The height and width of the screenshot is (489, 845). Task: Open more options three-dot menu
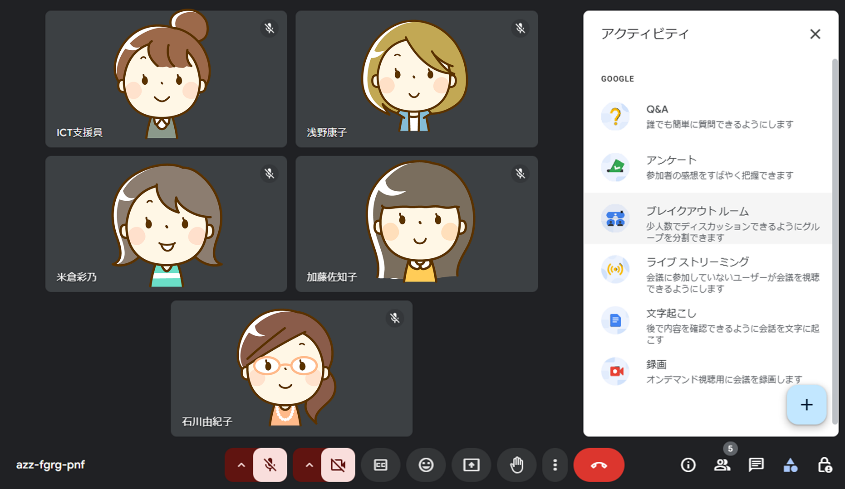[555, 465]
